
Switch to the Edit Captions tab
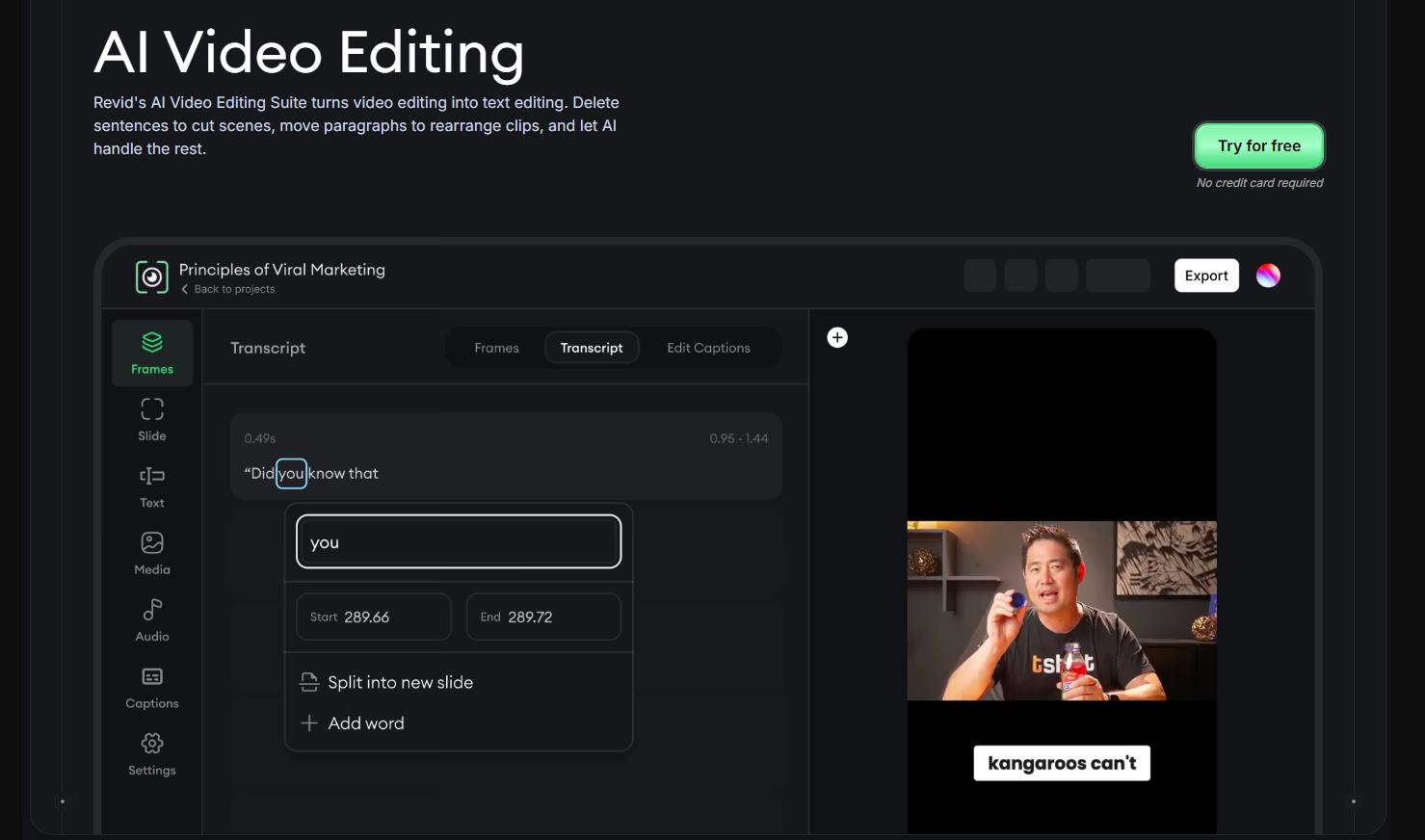(708, 348)
